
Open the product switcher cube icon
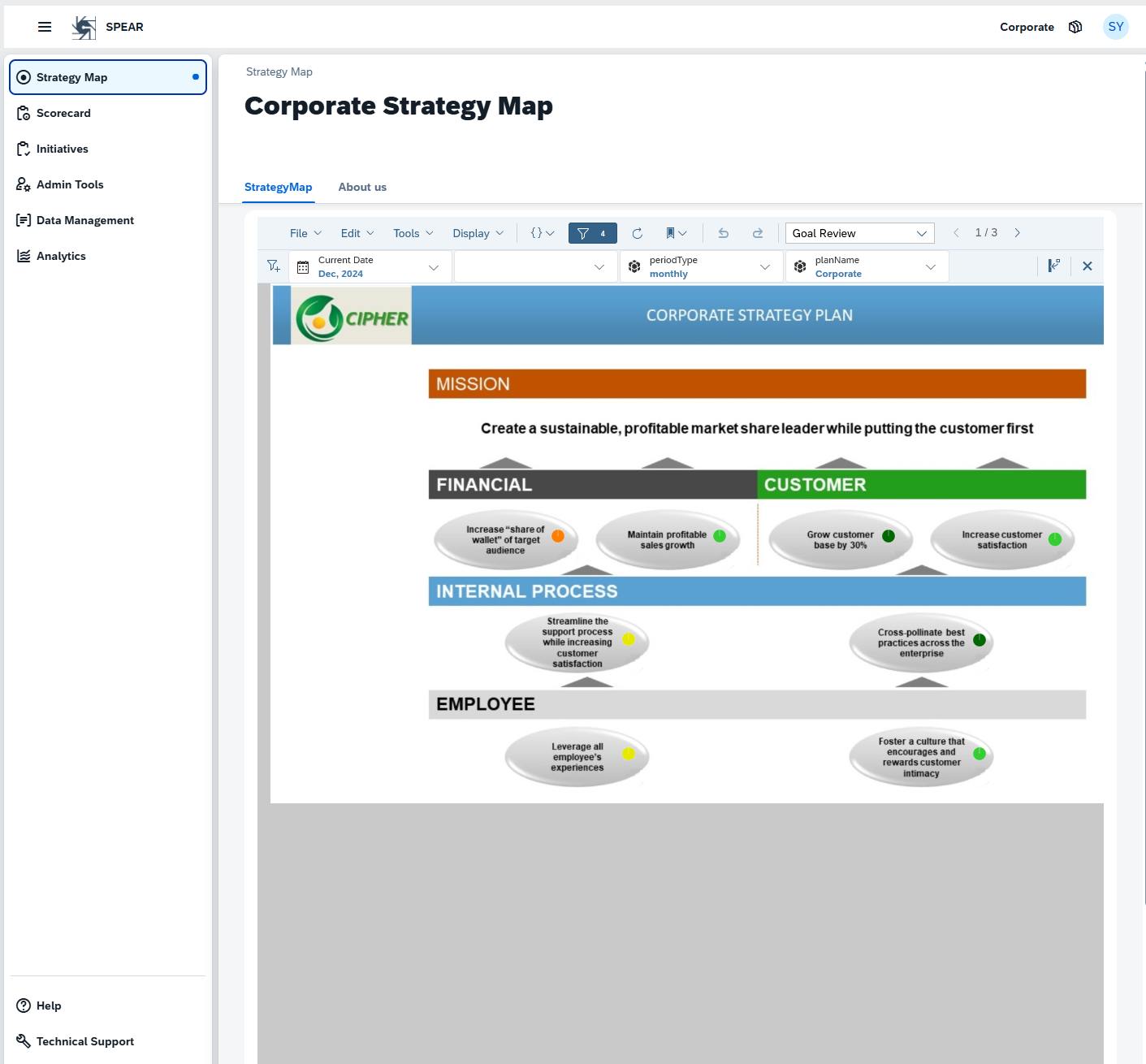[1075, 27]
